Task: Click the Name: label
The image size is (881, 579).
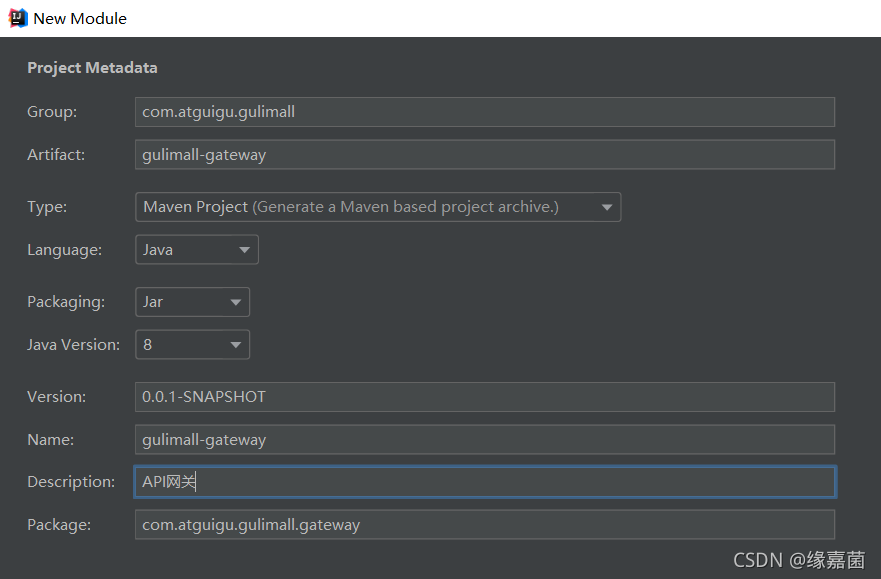Action: point(50,439)
